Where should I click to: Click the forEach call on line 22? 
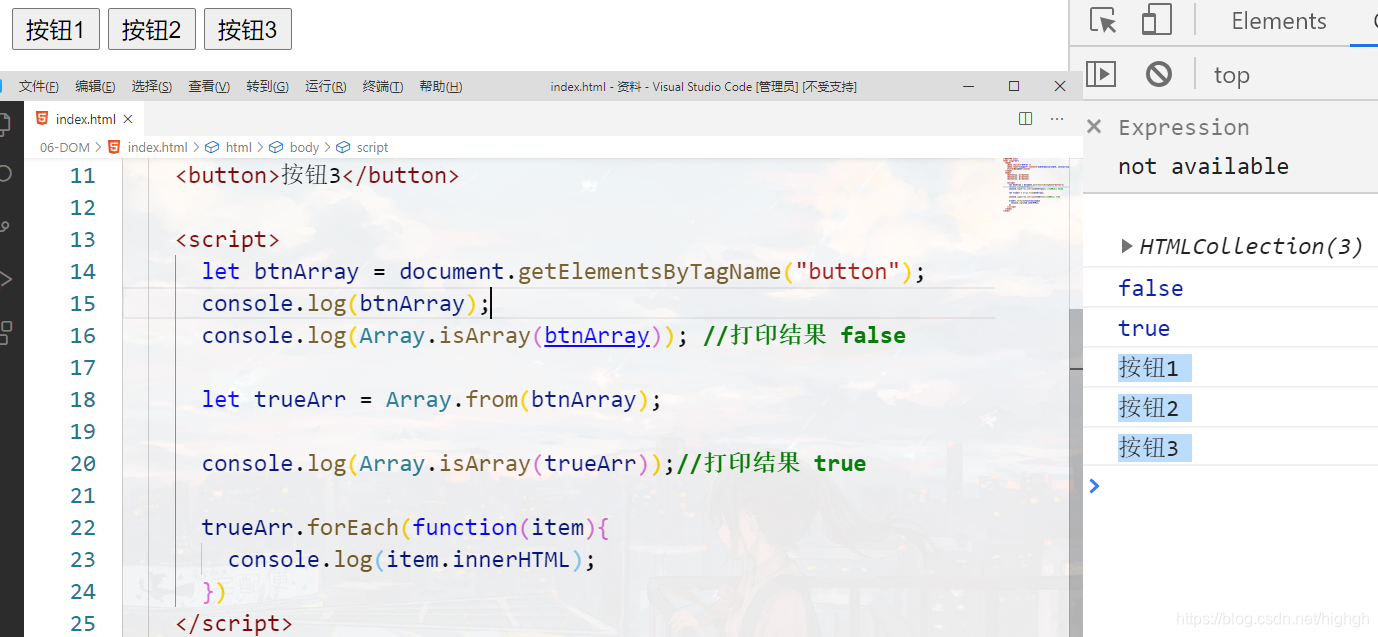tap(353, 527)
